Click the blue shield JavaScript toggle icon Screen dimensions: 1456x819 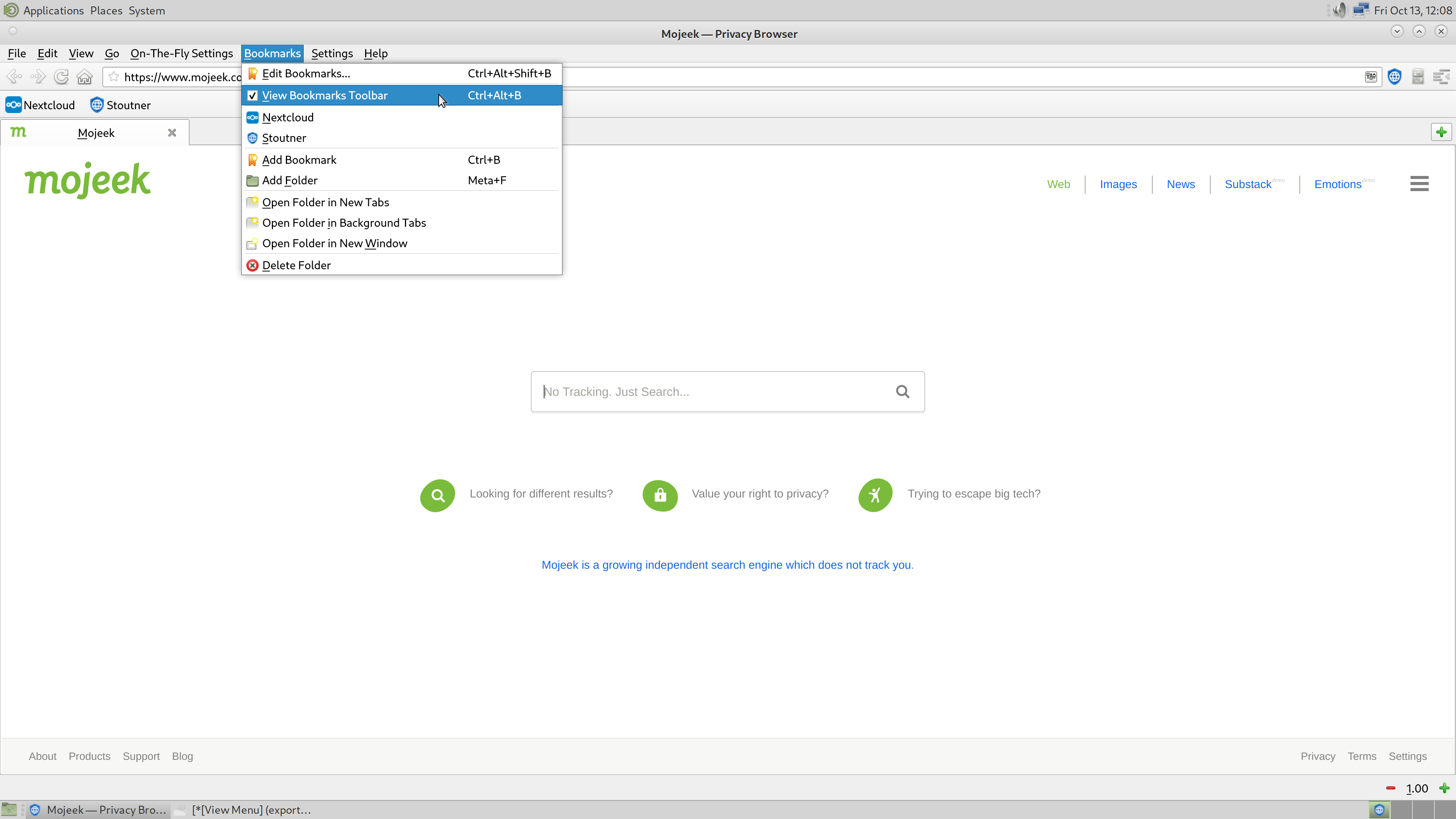(1395, 77)
